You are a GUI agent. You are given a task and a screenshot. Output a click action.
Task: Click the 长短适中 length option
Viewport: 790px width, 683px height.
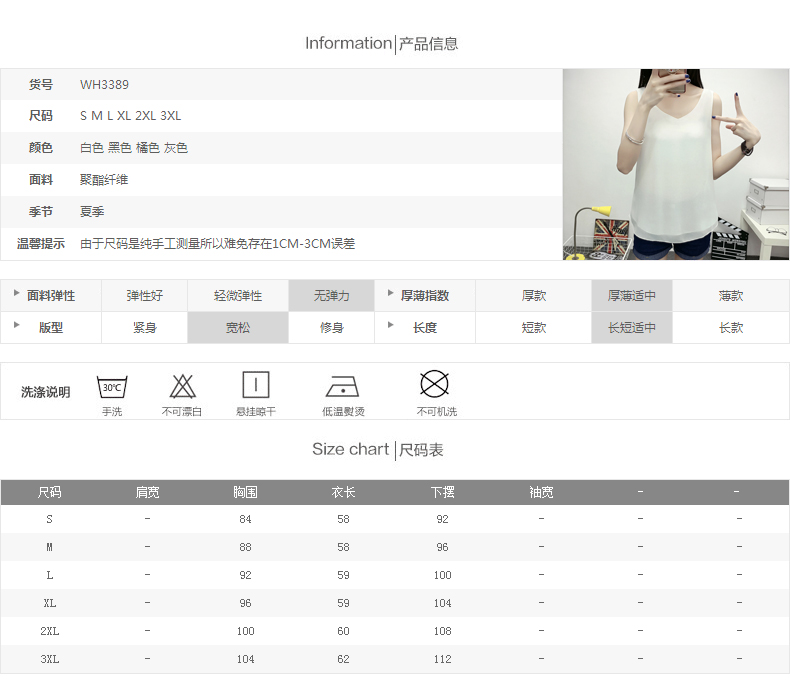pyautogui.click(x=631, y=328)
